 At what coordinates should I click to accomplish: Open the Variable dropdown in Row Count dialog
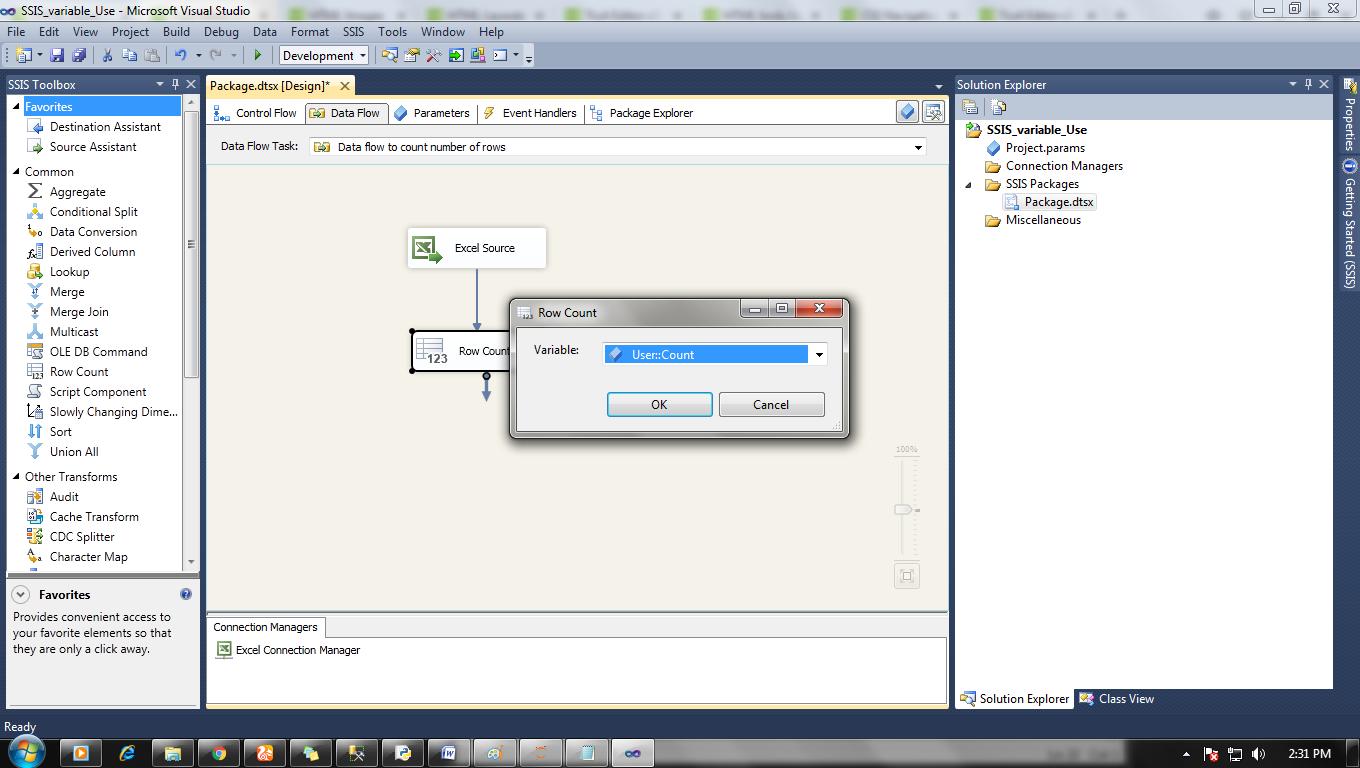click(819, 354)
